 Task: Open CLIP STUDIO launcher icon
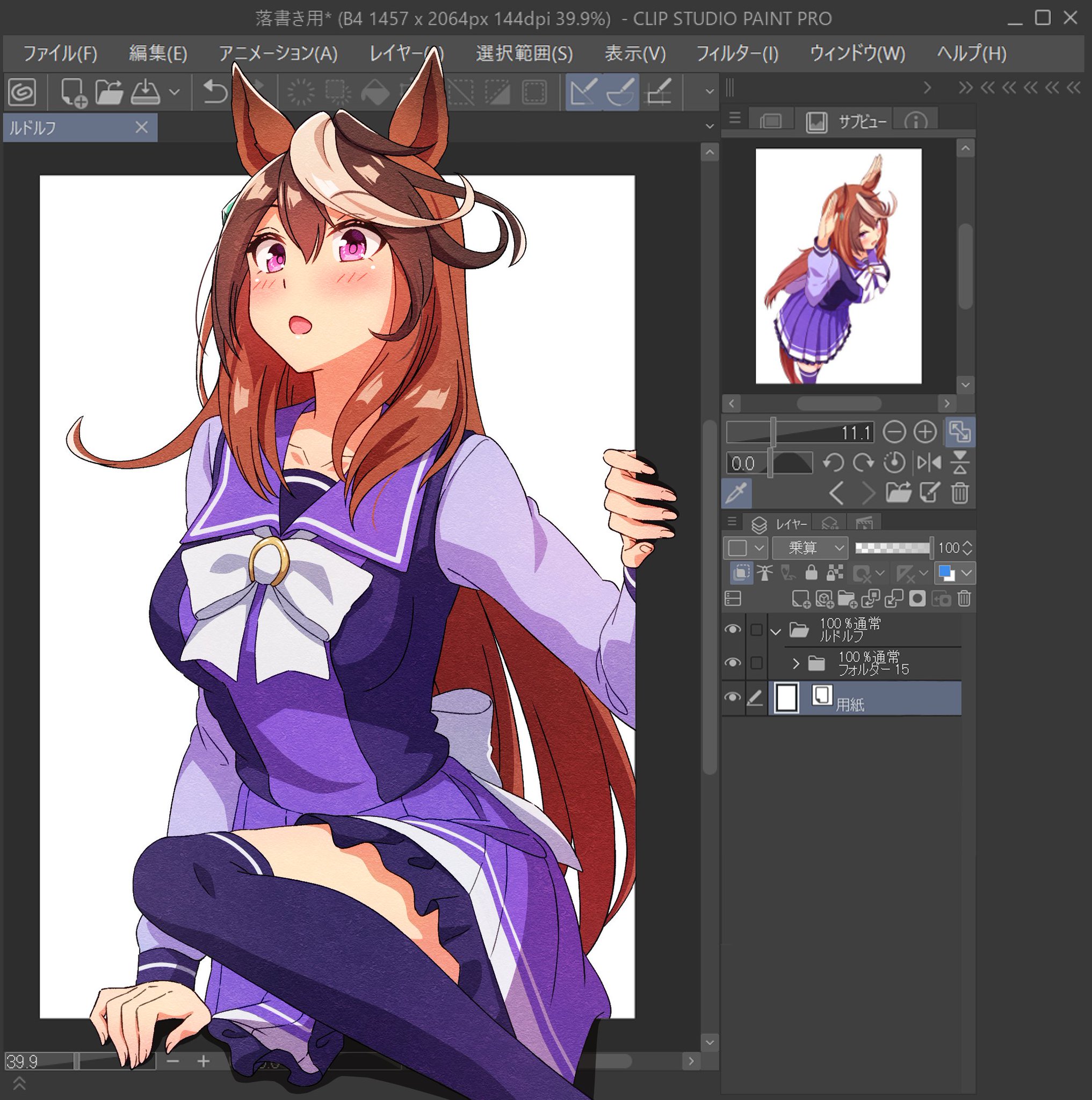tap(22, 92)
